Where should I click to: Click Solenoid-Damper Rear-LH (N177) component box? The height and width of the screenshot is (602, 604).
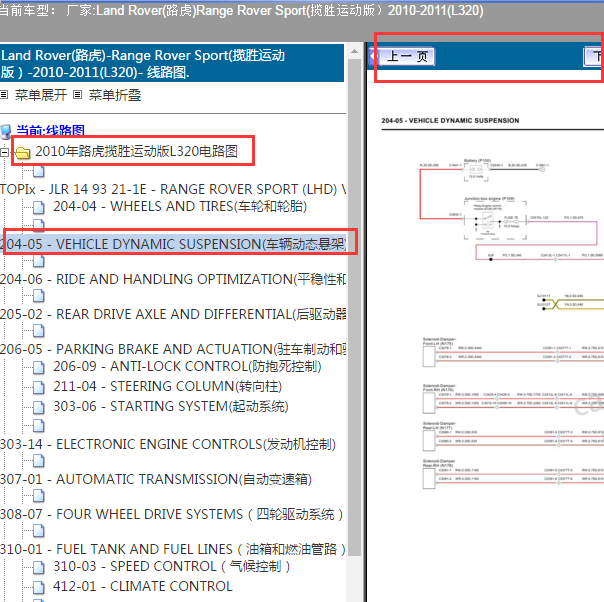pyautogui.click(x=429, y=441)
